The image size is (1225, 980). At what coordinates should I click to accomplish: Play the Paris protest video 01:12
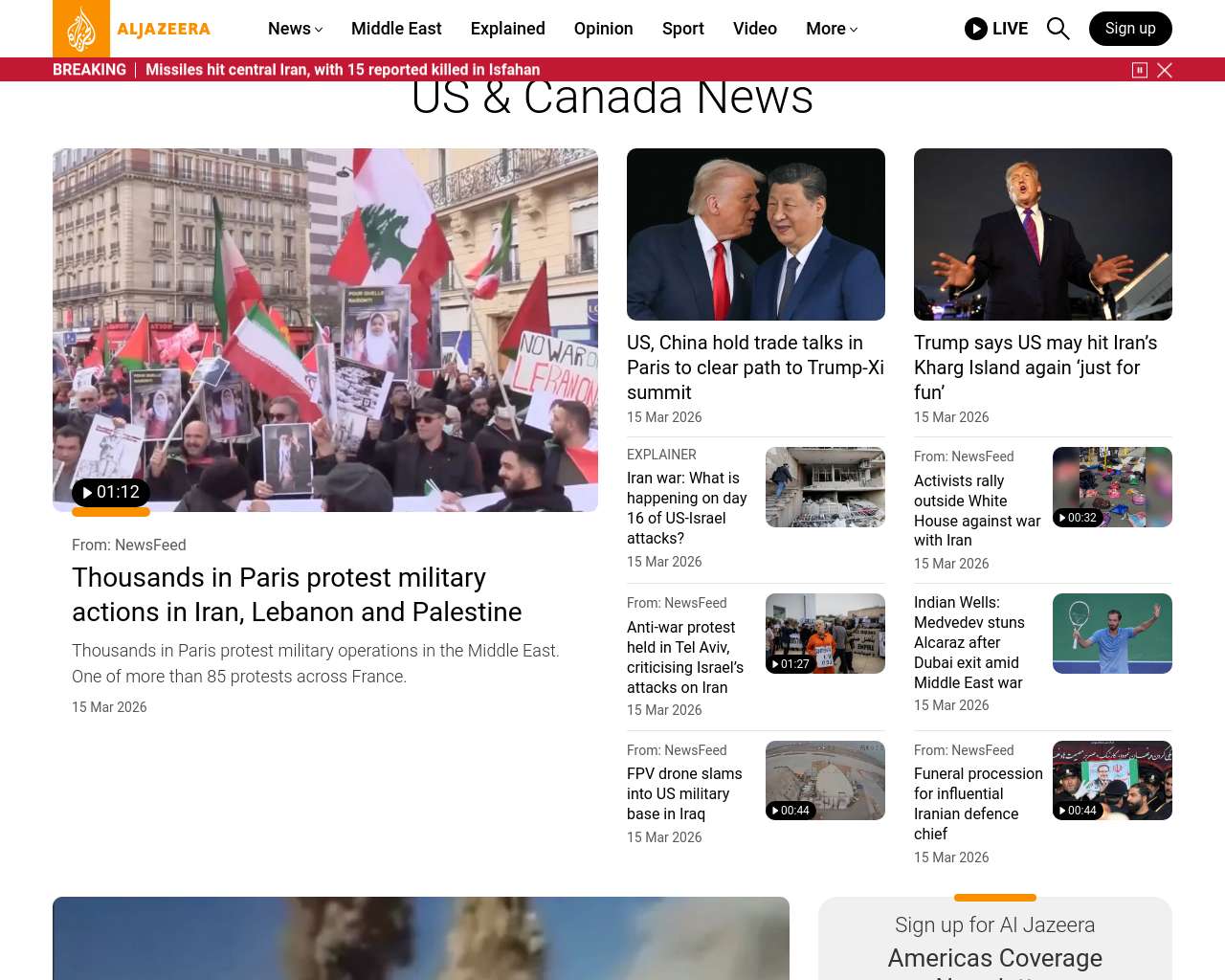pos(110,492)
